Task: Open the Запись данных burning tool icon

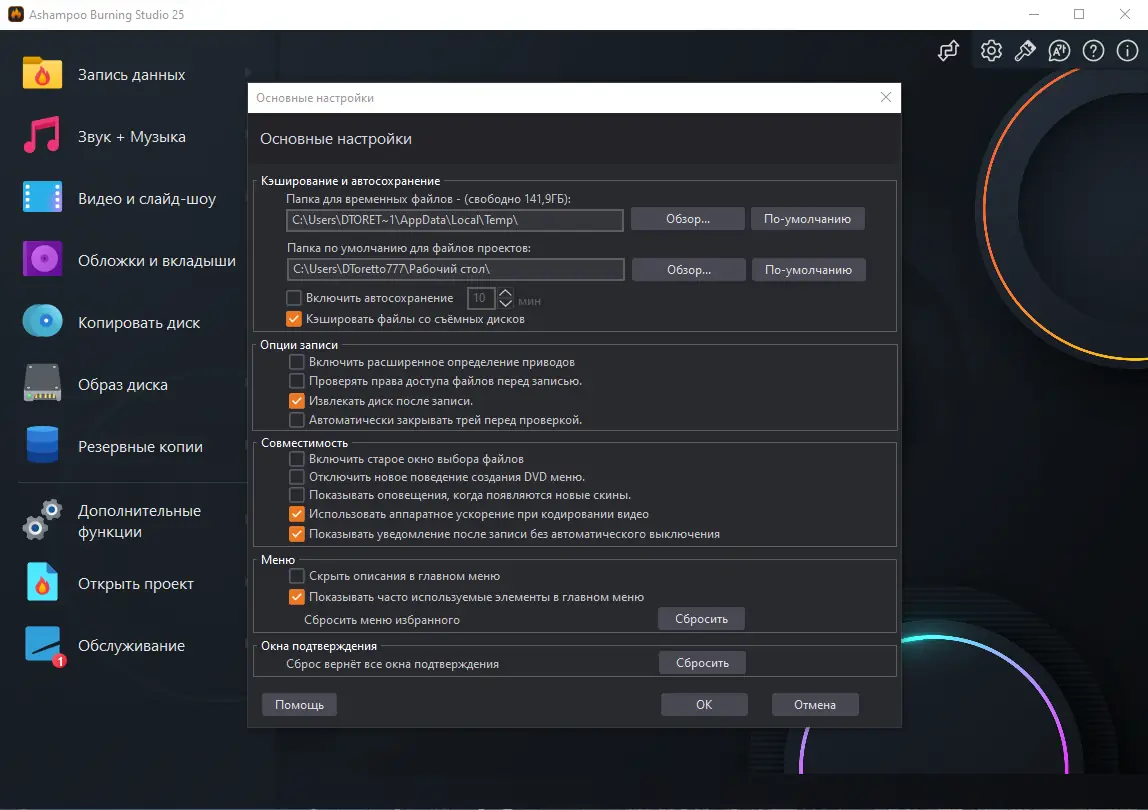Action: click(x=40, y=73)
